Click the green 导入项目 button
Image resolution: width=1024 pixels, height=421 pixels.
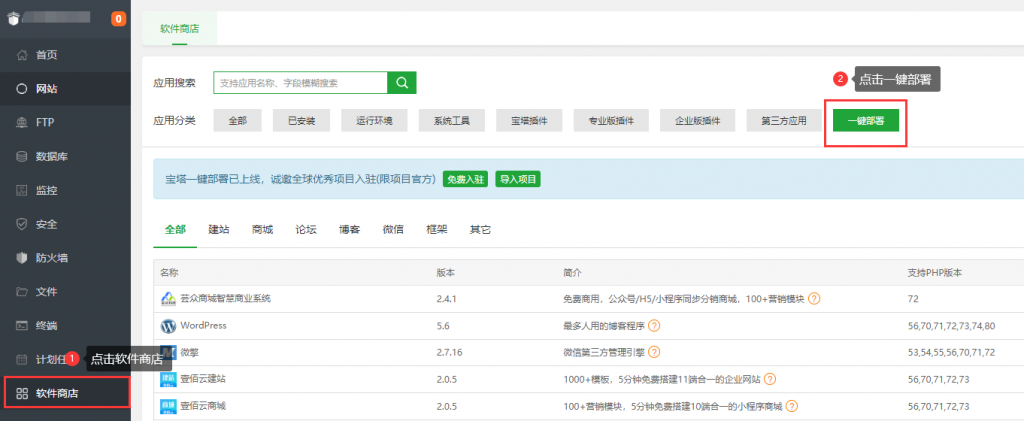[x=518, y=179]
